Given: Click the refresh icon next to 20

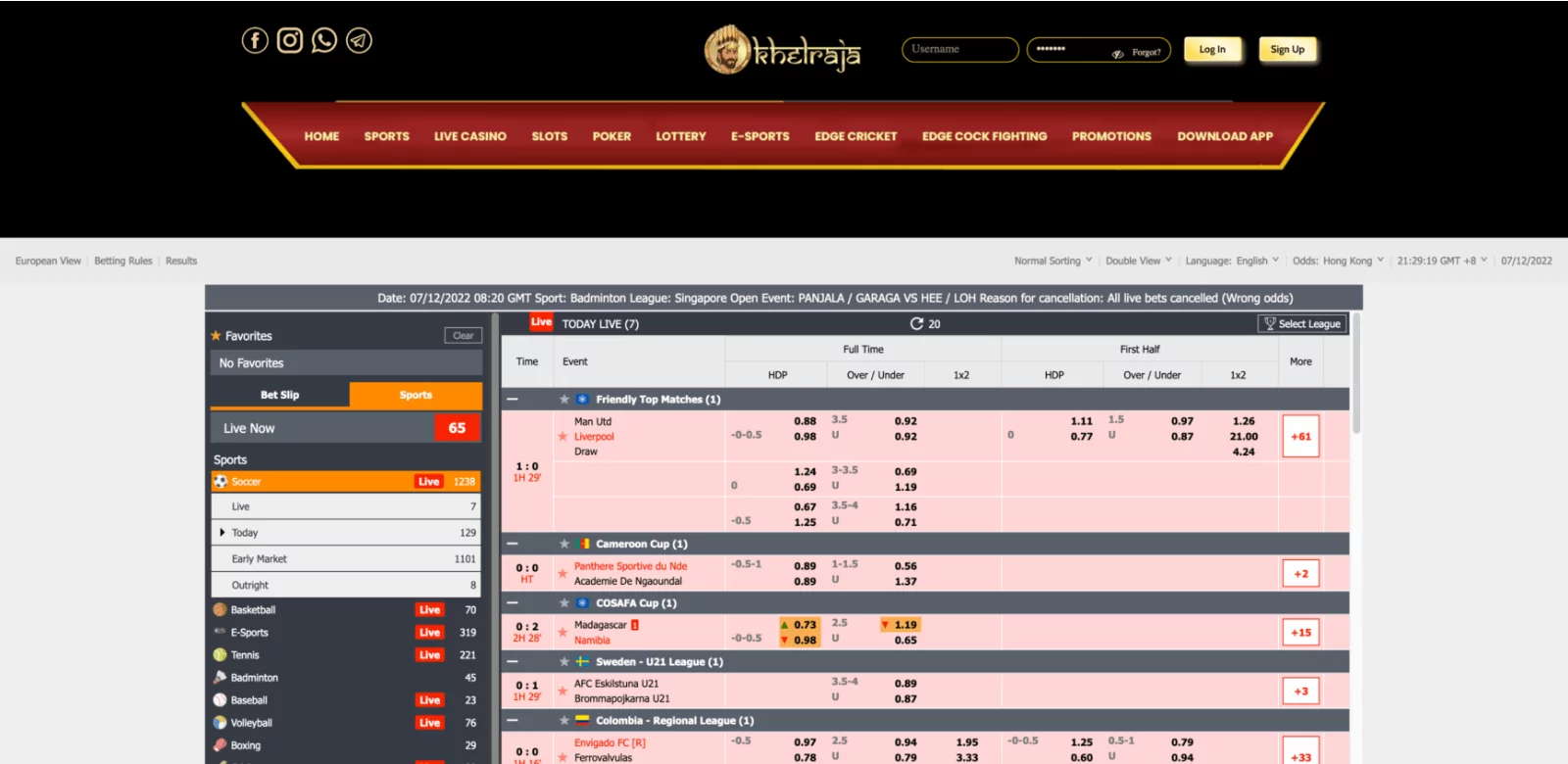Looking at the screenshot, I should point(916,323).
